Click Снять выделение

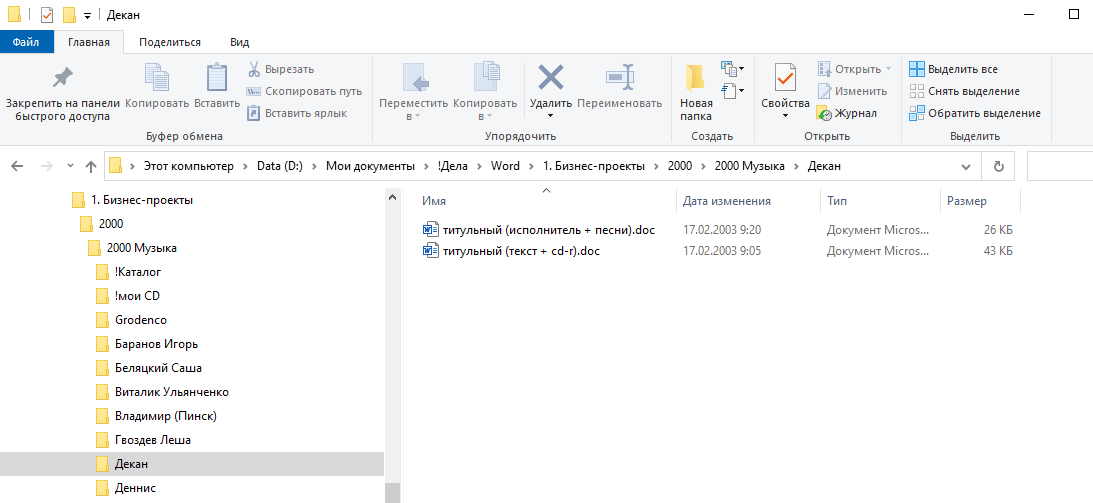[965, 91]
